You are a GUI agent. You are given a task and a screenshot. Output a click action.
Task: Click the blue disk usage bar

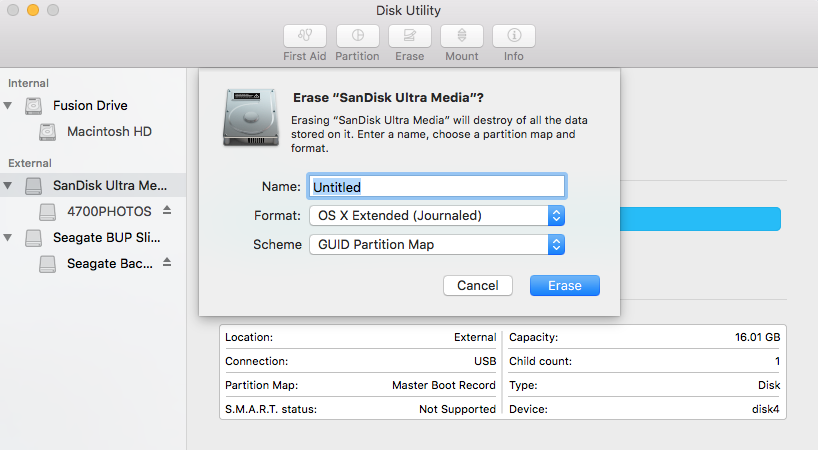point(700,219)
